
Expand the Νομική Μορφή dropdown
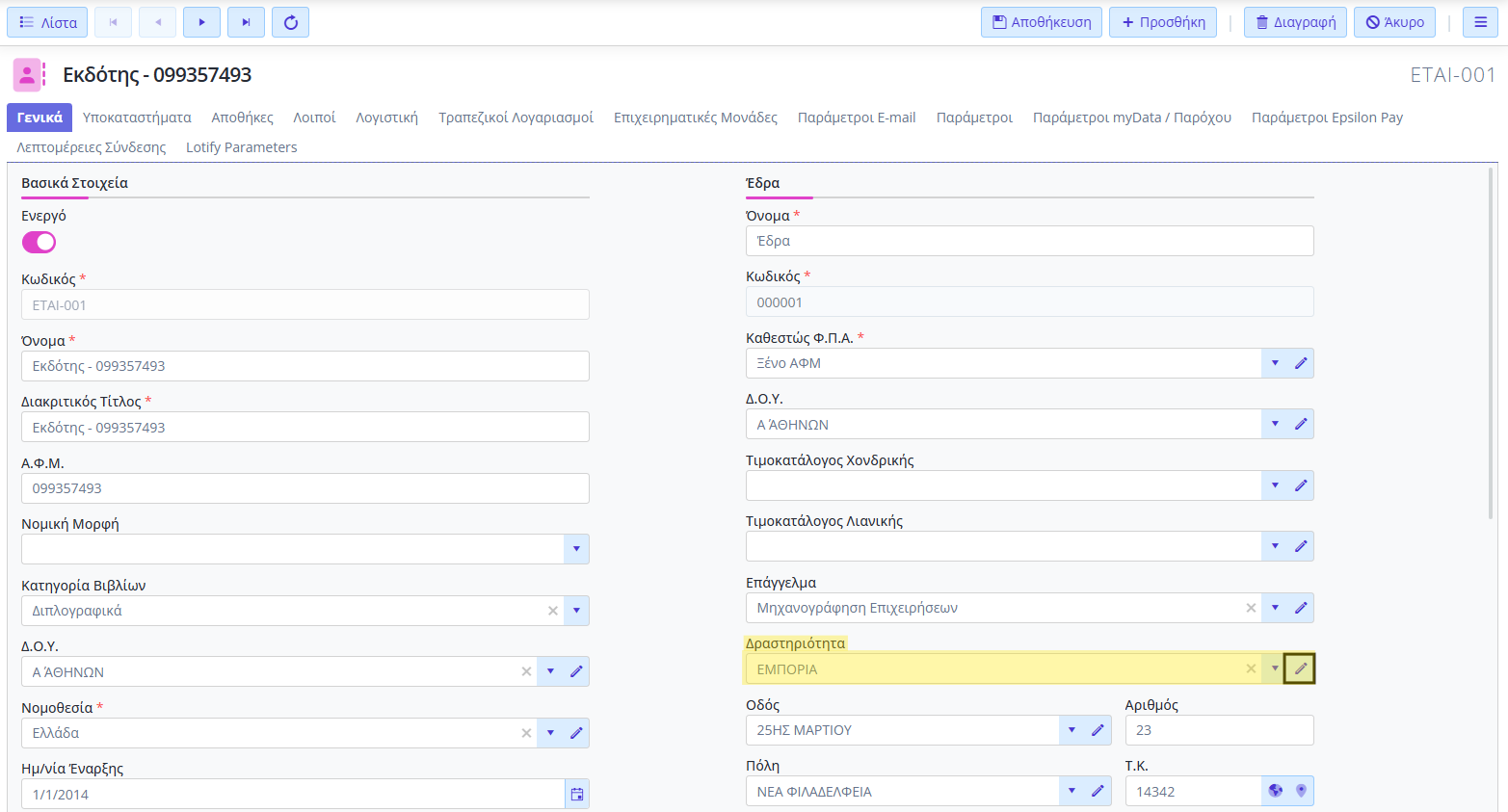tap(576, 549)
